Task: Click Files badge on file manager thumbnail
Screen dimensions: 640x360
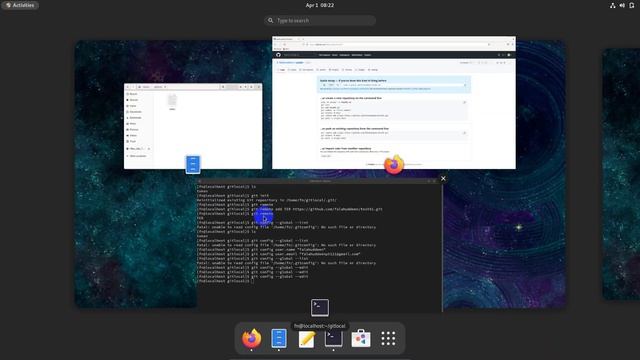Action: click(193, 164)
